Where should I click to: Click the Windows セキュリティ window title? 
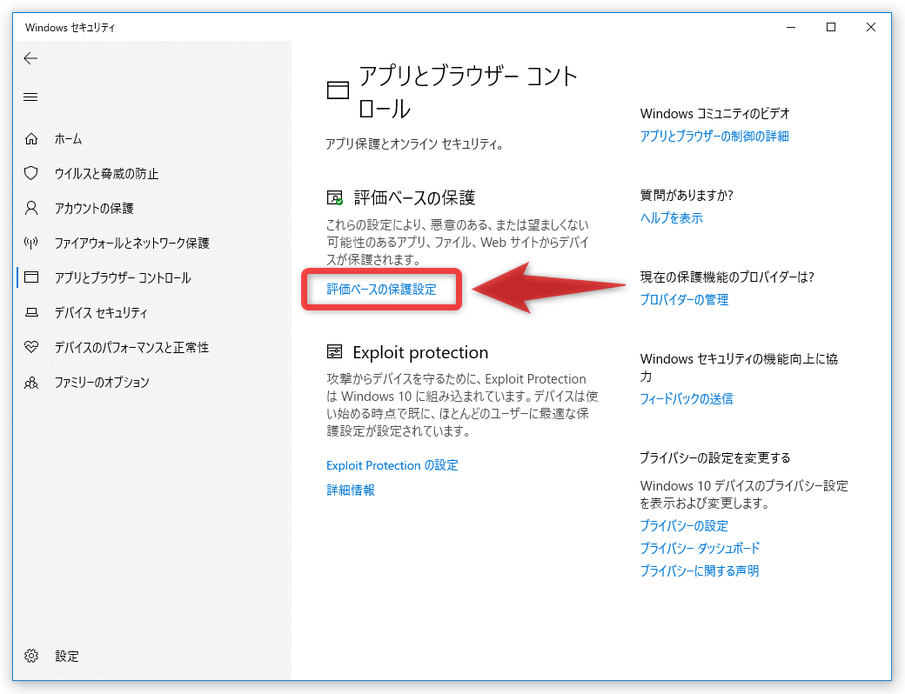[x=70, y=28]
